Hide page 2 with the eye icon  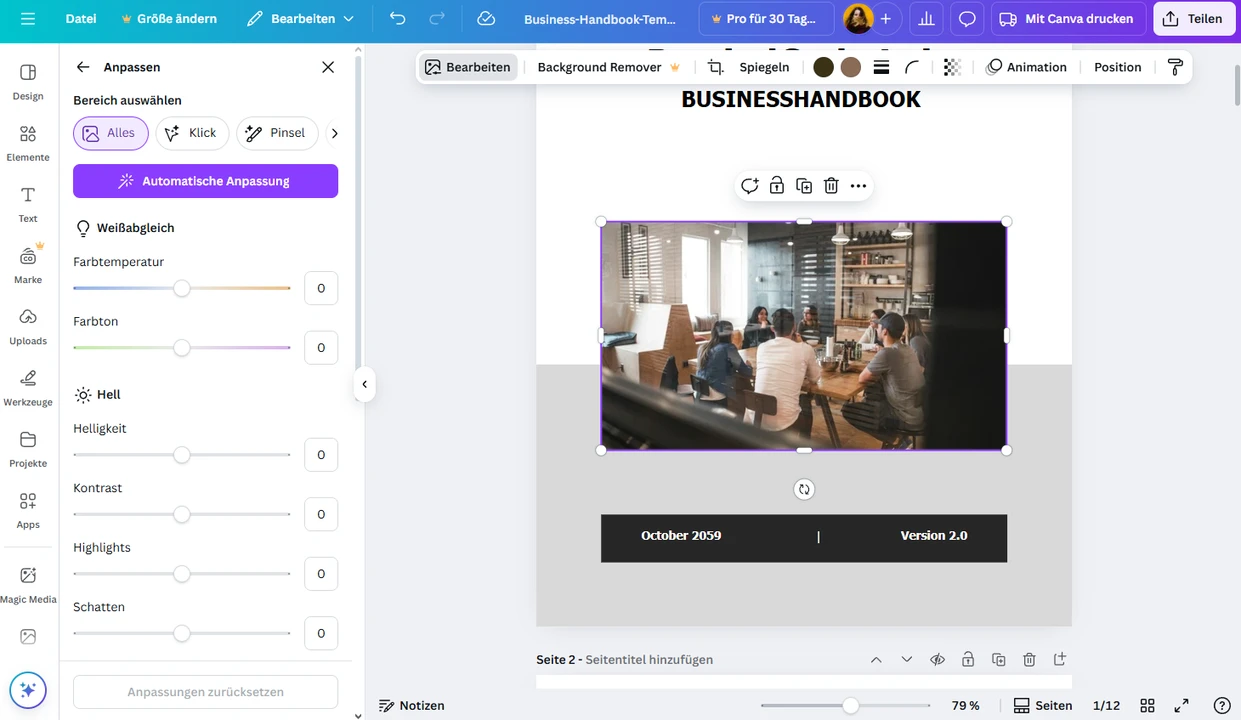click(937, 660)
